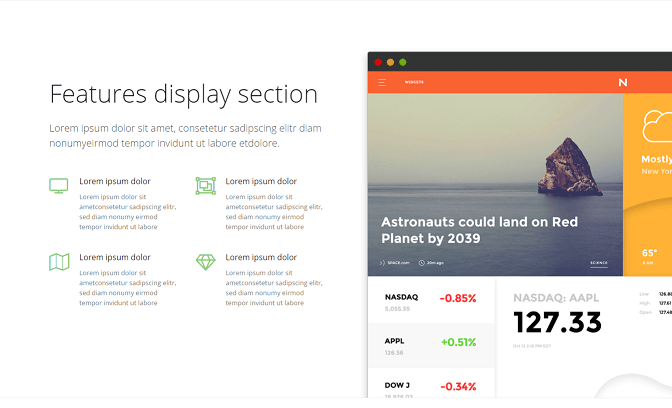The image size is (672, 408).
Task: Select the DOW J stock row
Action: point(431,384)
